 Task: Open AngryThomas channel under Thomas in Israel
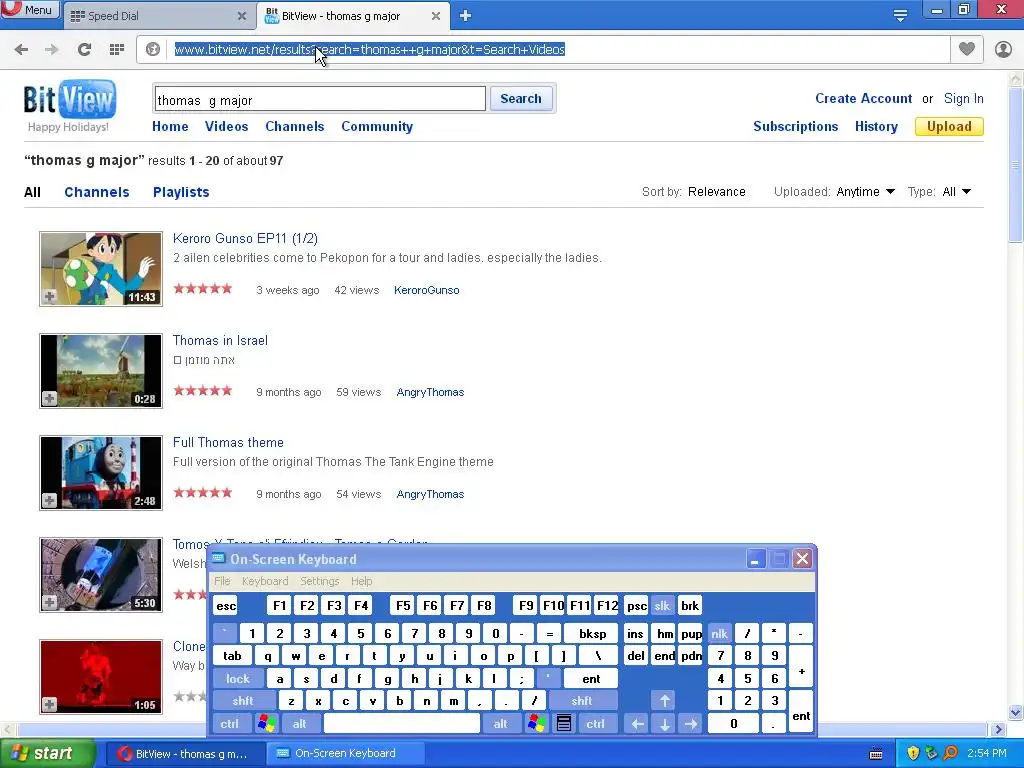[x=430, y=392]
